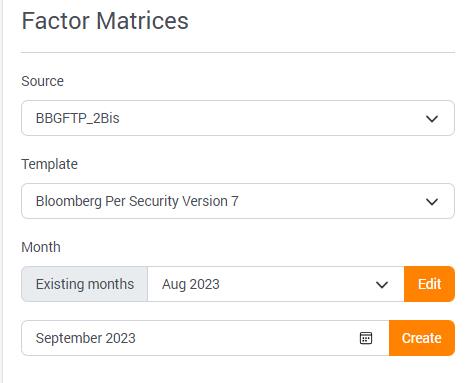Click the orange Edit button
Screen dimensions: 466x383
429,284
